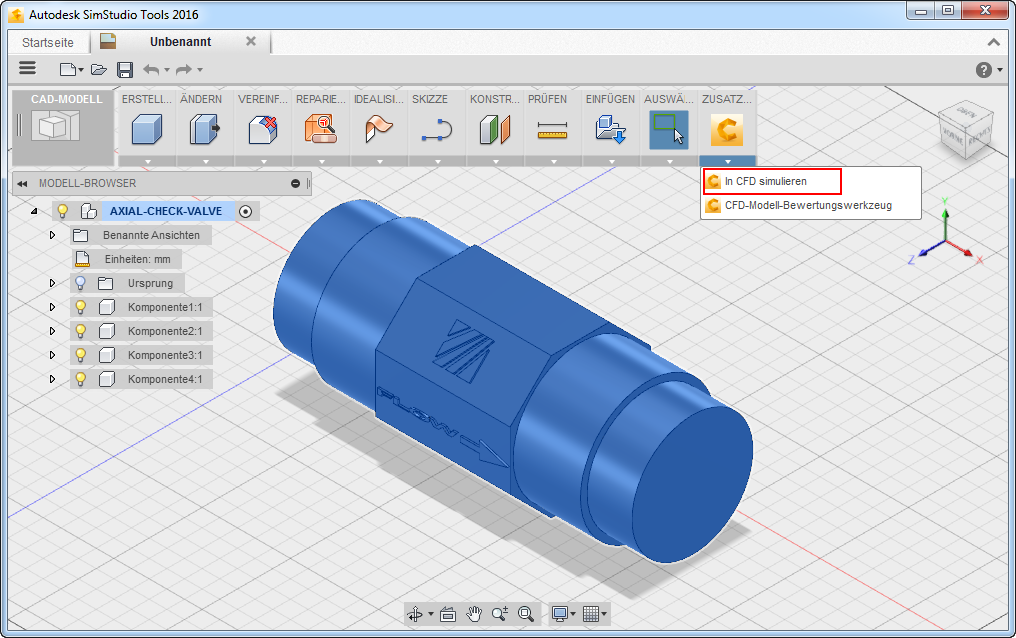Viewport: 1016px width, 638px height.
Task: Open the grid settings dropdown arrow
Action: click(604, 614)
